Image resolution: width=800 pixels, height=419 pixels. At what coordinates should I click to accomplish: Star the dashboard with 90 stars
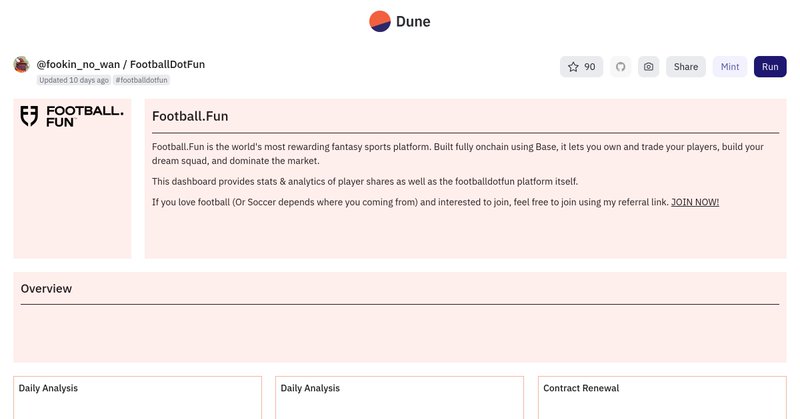(x=581, y=67)
